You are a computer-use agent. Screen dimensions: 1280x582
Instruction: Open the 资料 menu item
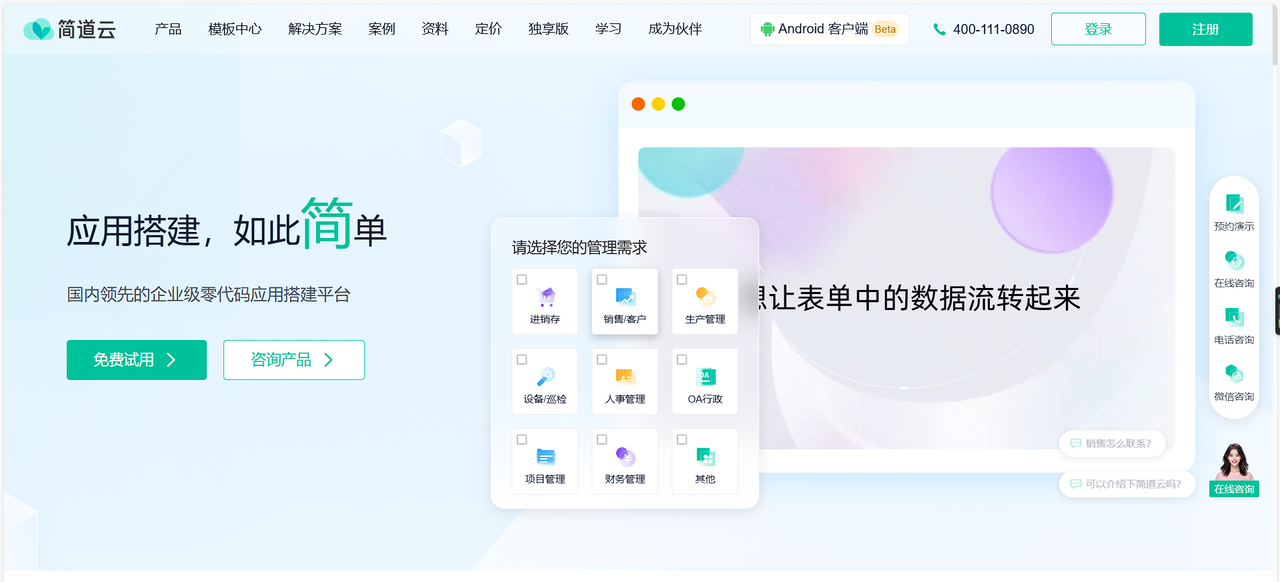(x=435, y=29)
